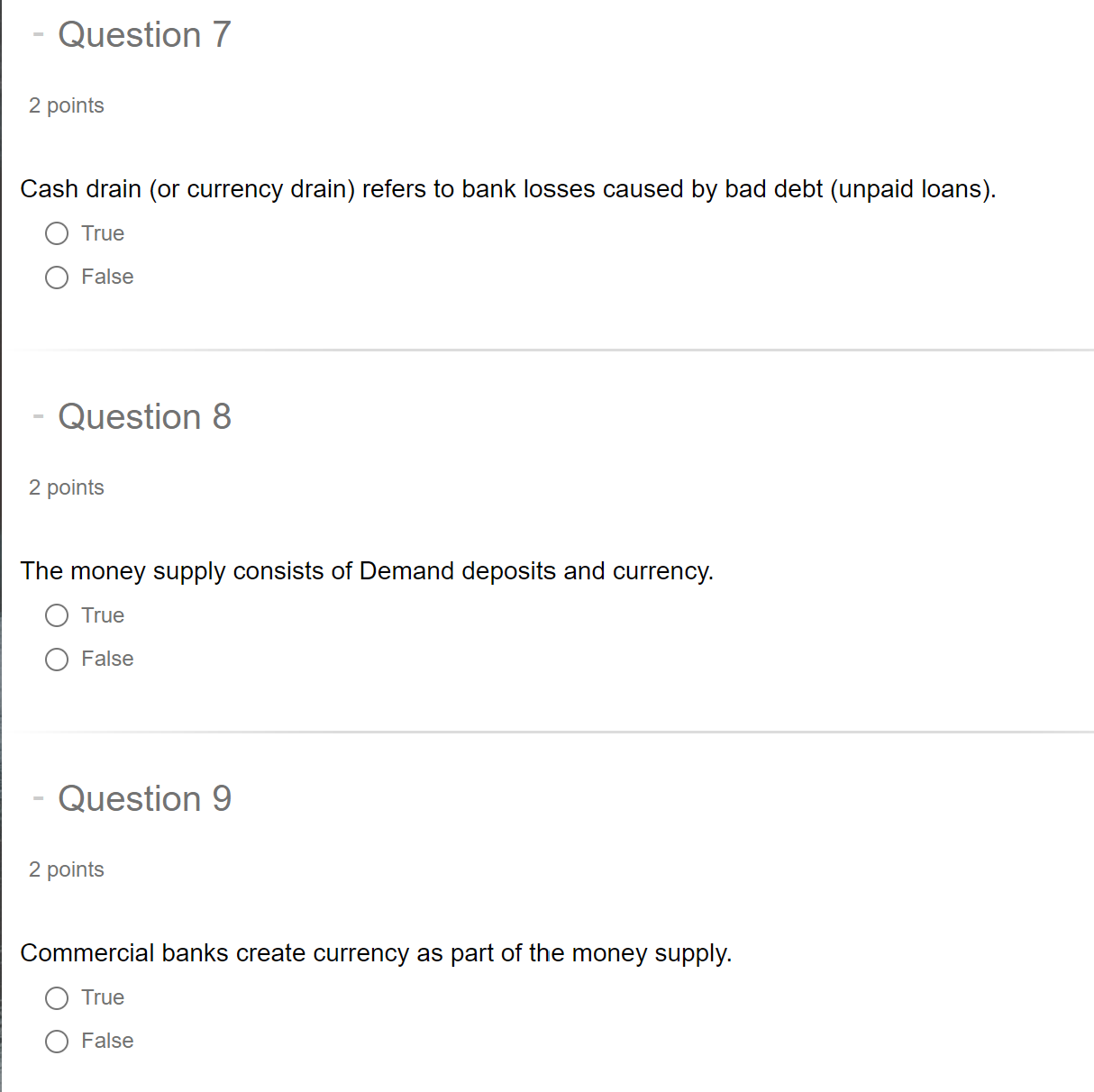Click the Question 7 heading
Screen dimensions: 1094x1092
[x=144, y=34]
